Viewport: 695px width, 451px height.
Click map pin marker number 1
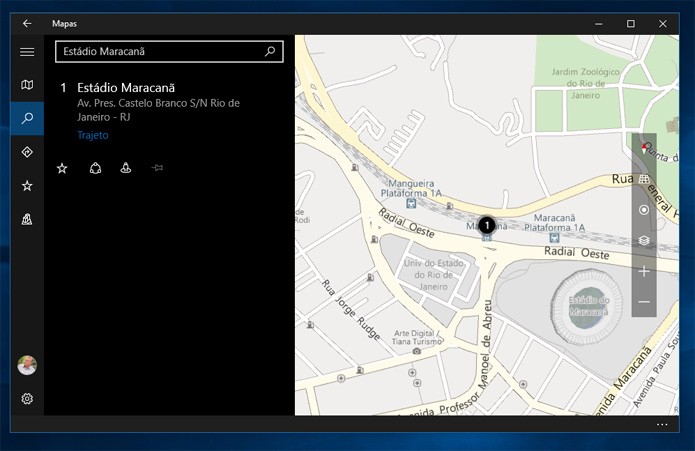pyautogui.click(x=487, y=225)
